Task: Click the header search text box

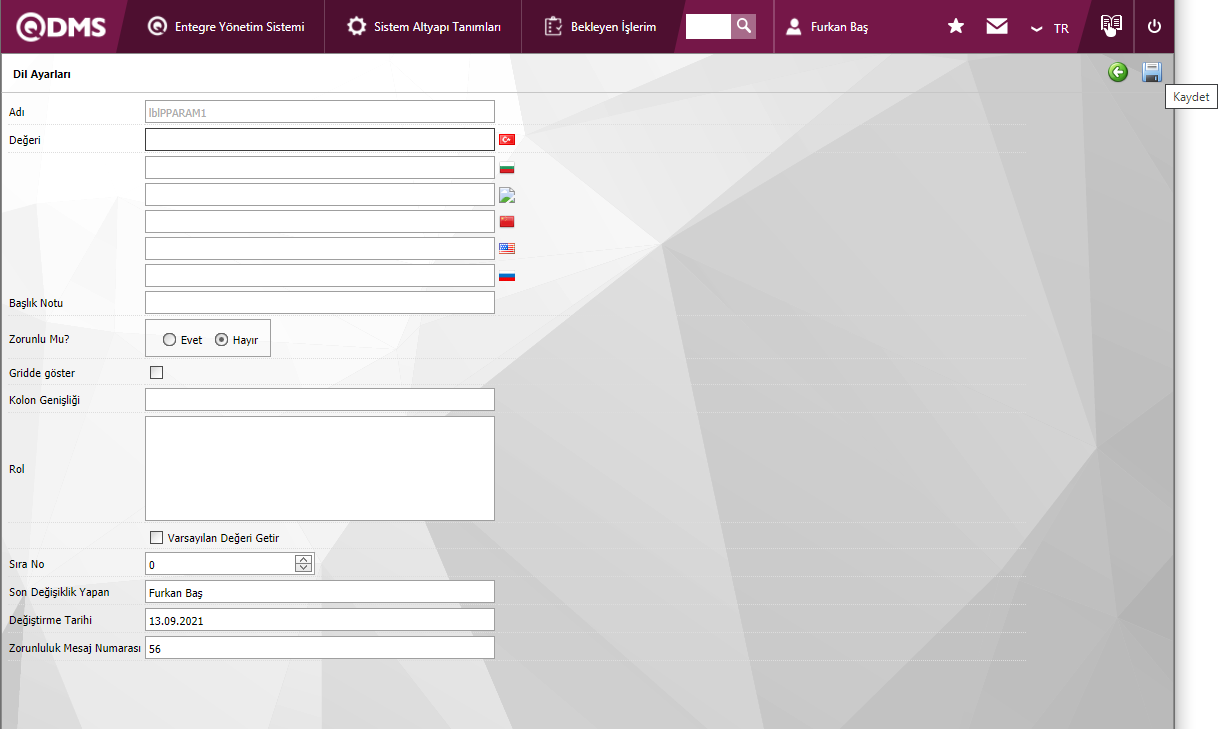Action: pyautogui.click(x=708, y=26)
